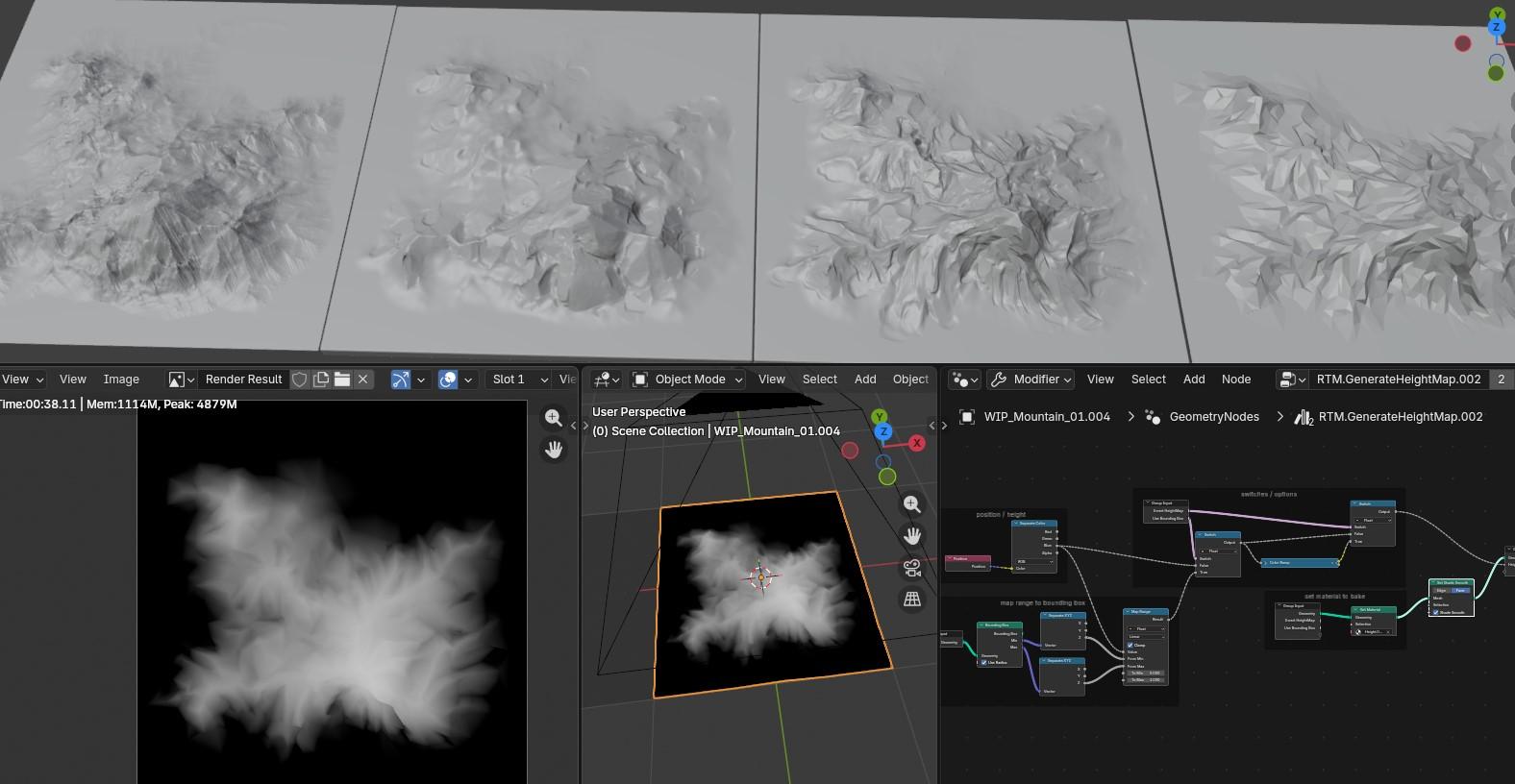The width and height of the screenshot is (1515, 784).
Task: Click the RTM.GenerateHeightMap.002 node group name field
Action: point(1398,380)
